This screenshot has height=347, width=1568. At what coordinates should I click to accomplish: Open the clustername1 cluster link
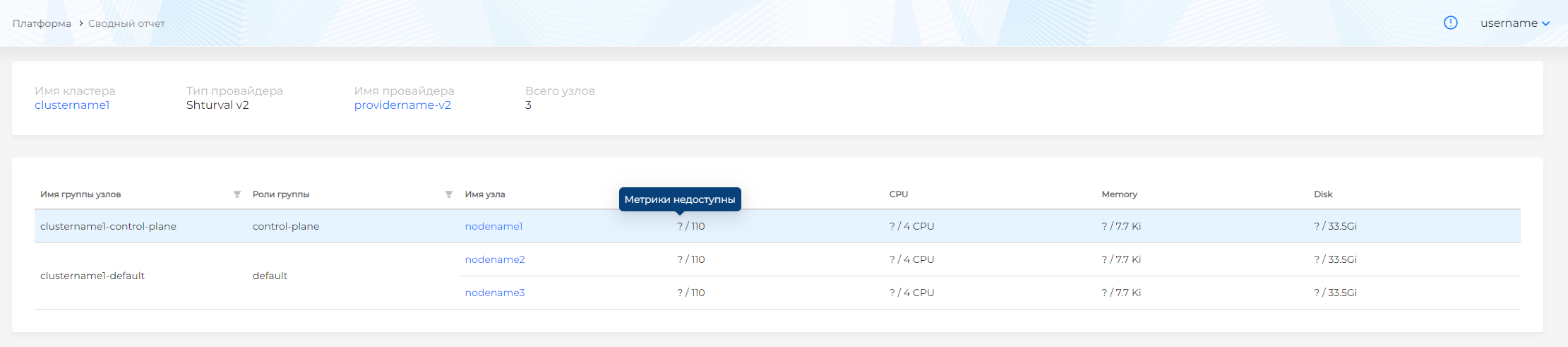pyautogui.click(x=72, y=105)
